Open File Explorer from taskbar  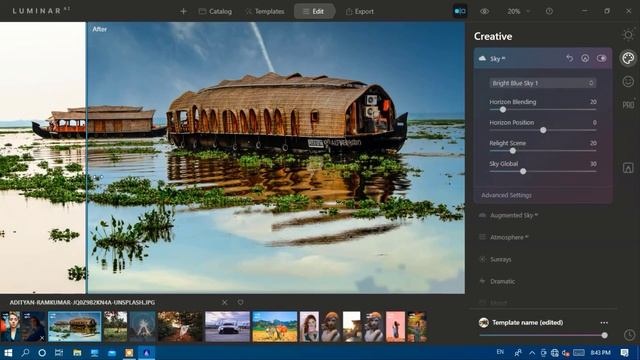click(x=77, y=353)
